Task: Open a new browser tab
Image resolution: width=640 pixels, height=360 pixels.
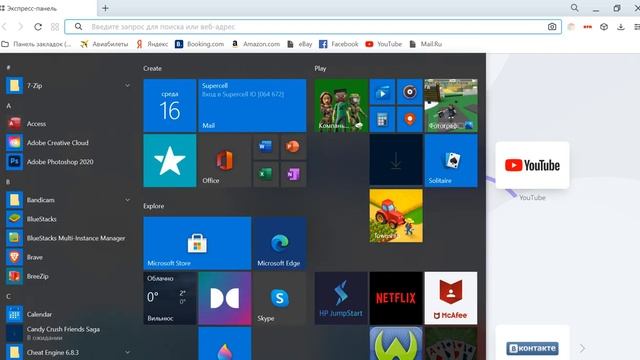Action: [105, 8]
